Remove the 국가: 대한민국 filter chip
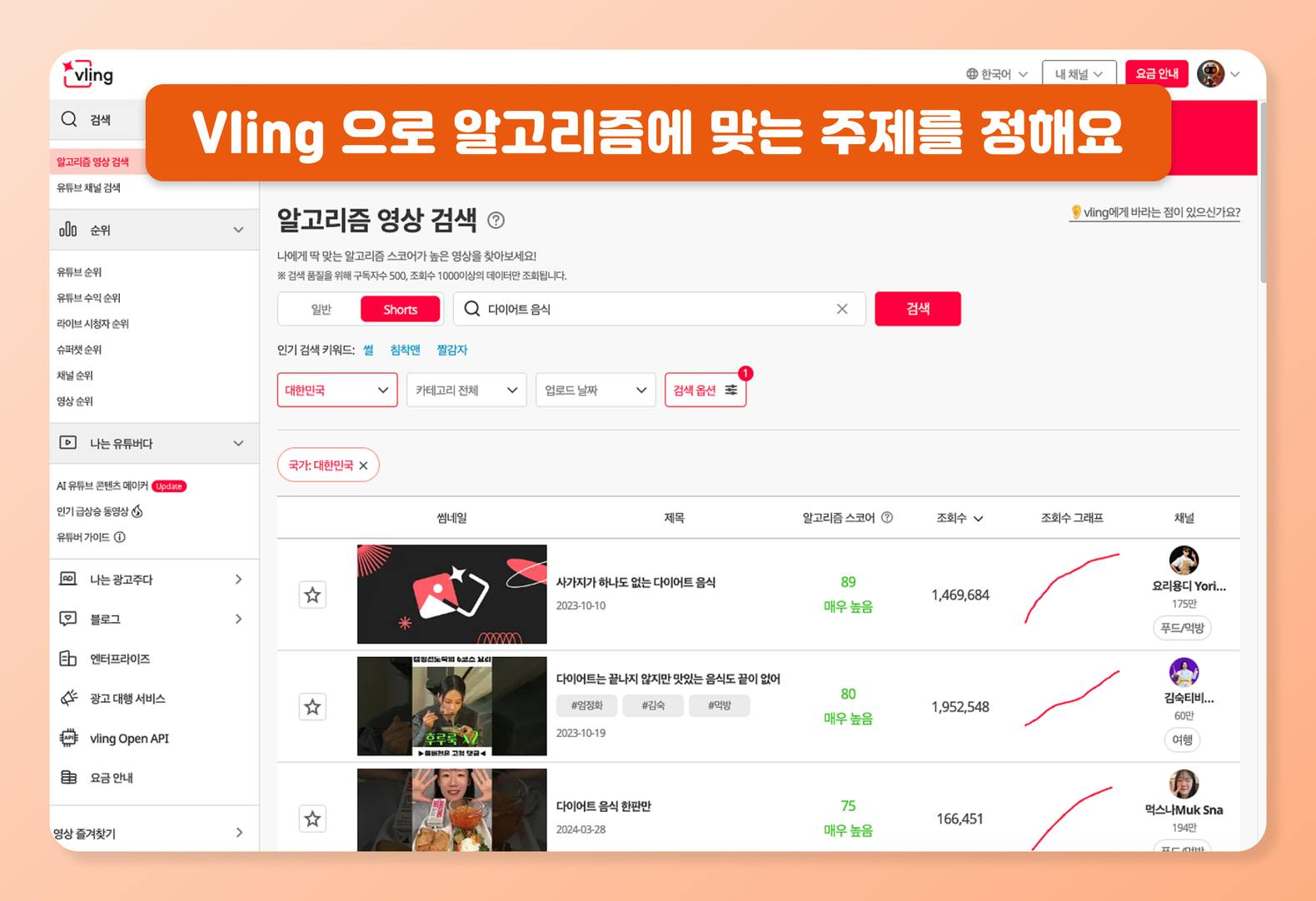 [363, 465]
